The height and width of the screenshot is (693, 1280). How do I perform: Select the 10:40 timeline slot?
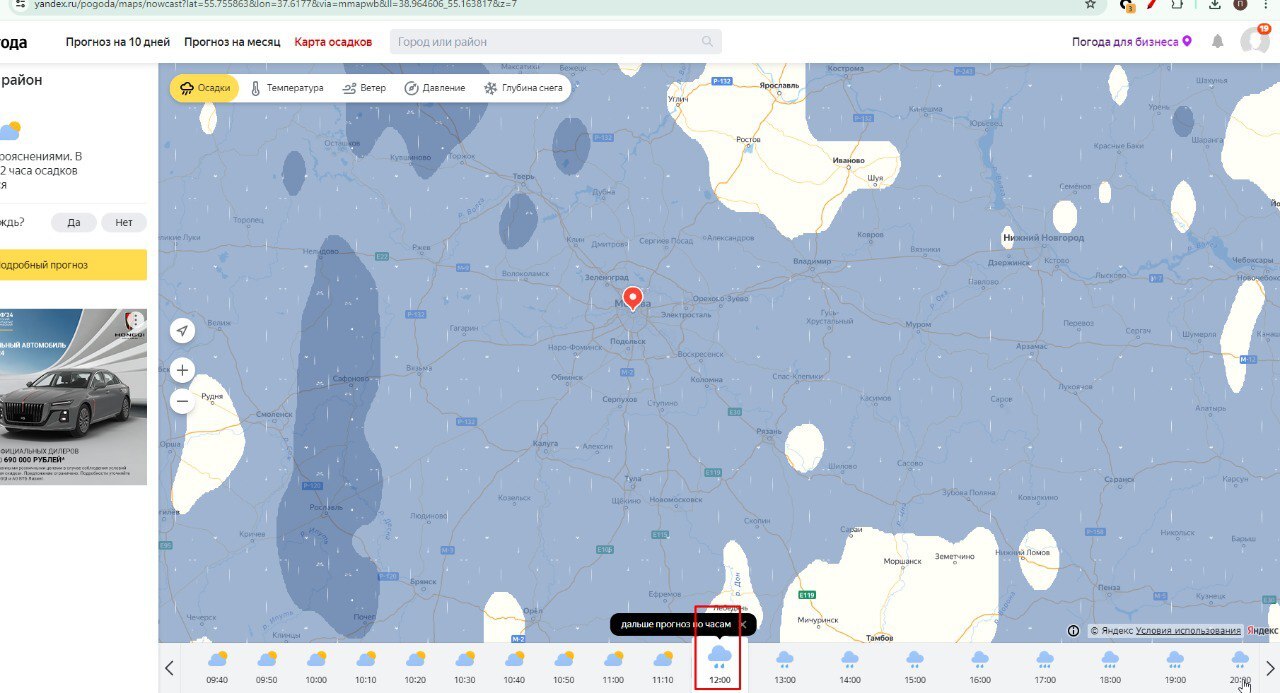514,667
